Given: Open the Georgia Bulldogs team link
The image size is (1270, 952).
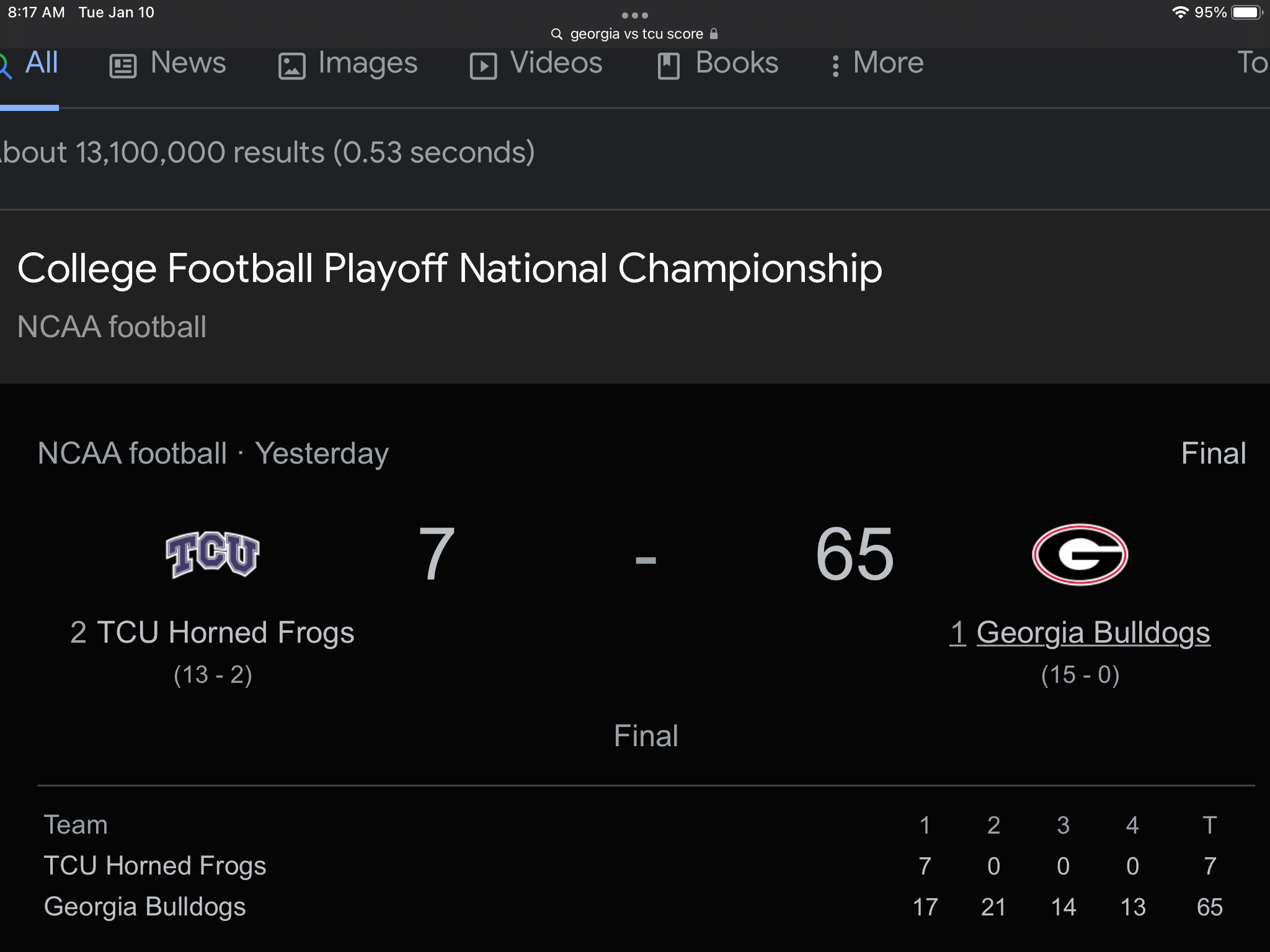Looking at the screenshot, I should coord(1093,633).
